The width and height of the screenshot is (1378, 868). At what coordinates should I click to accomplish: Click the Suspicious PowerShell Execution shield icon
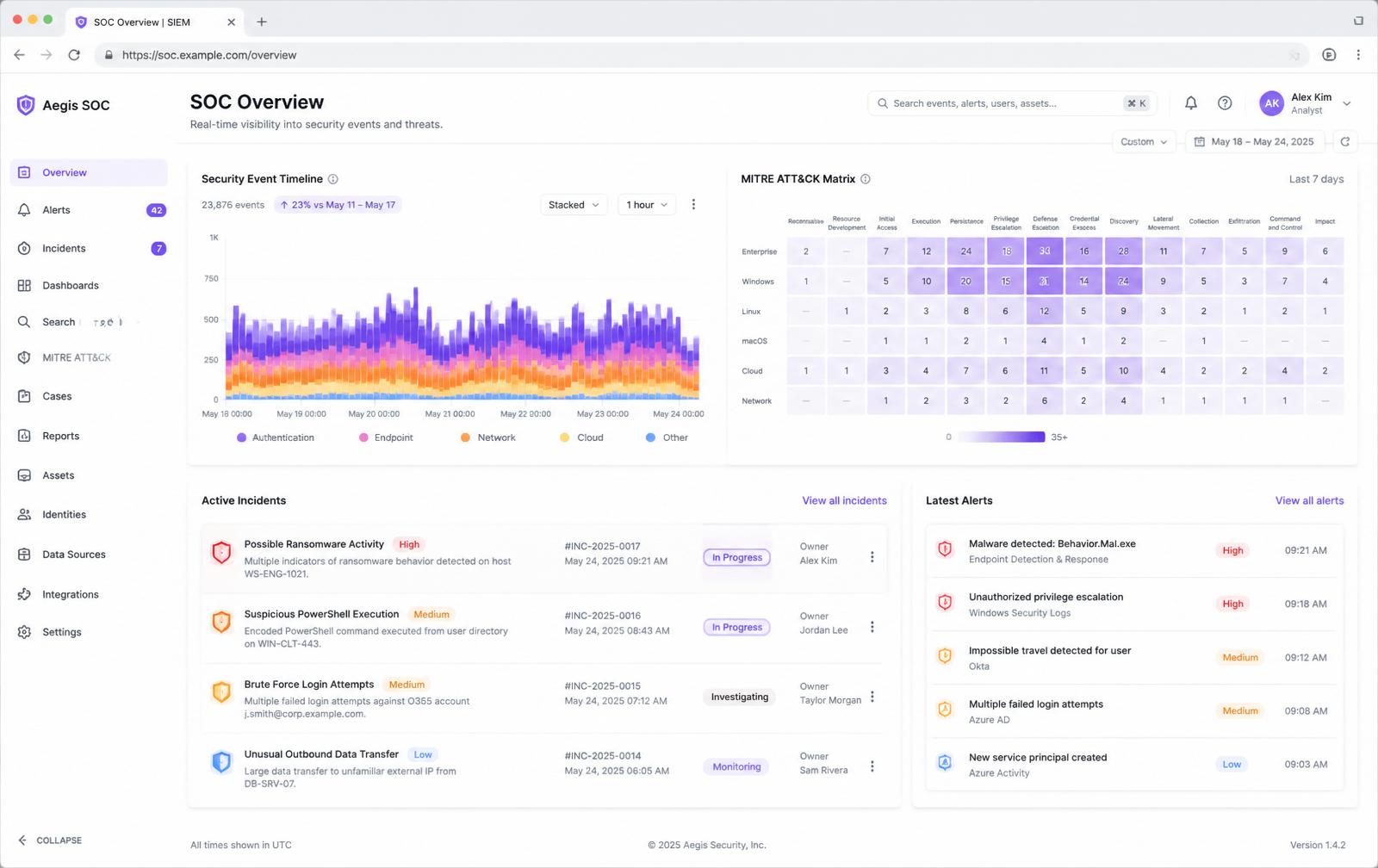point(221,622)
